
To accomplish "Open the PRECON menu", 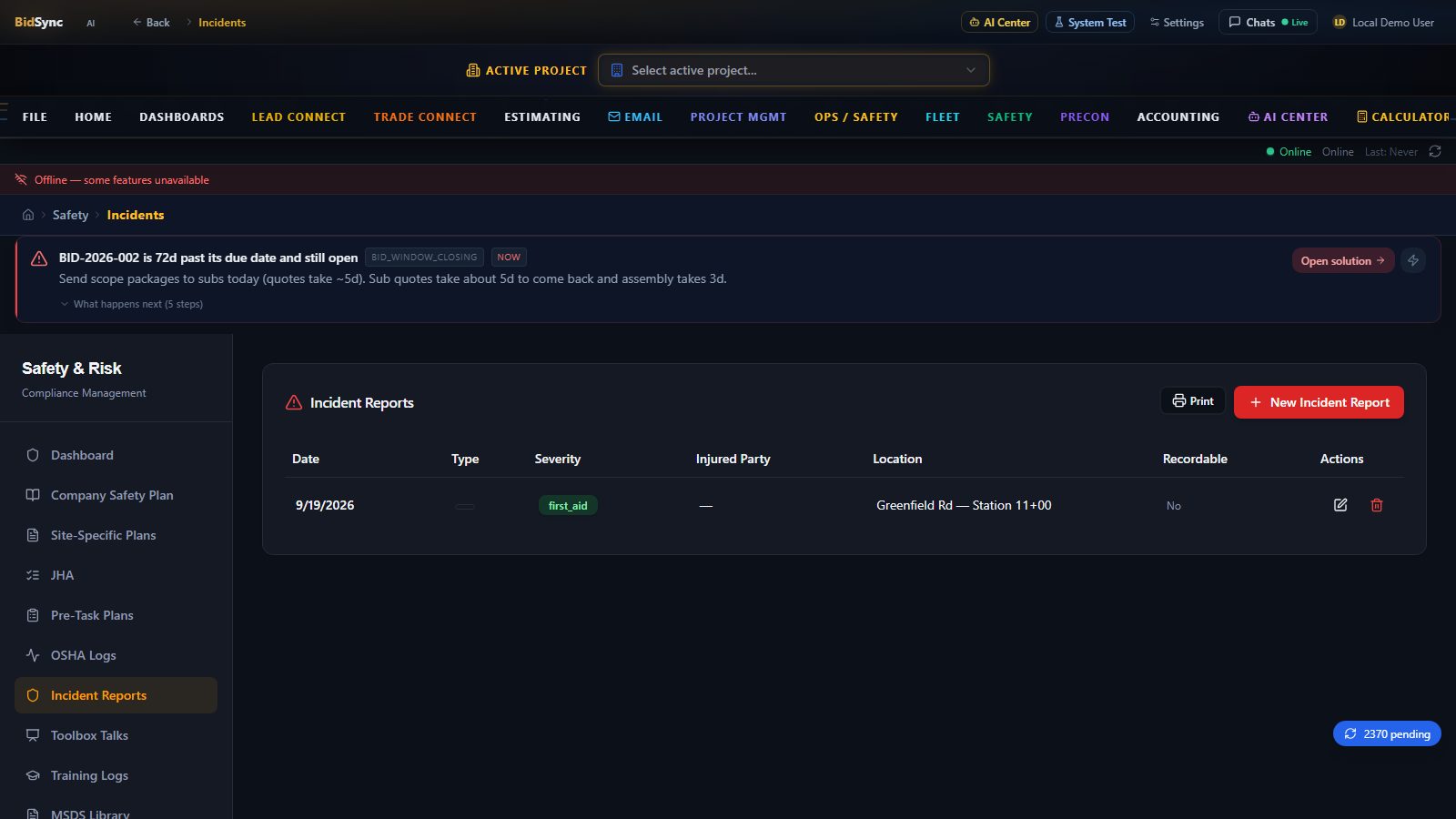I will point(1085,117).
